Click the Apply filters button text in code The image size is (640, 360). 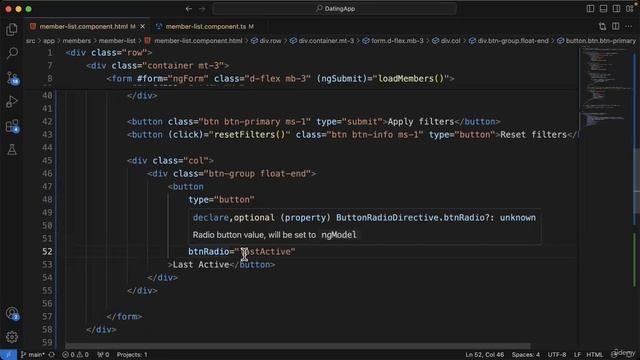(421, 122)
